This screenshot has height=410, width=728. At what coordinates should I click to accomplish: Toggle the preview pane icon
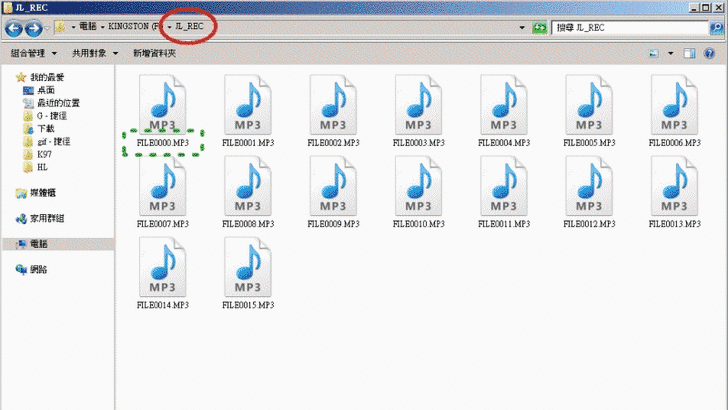point(689,53)
